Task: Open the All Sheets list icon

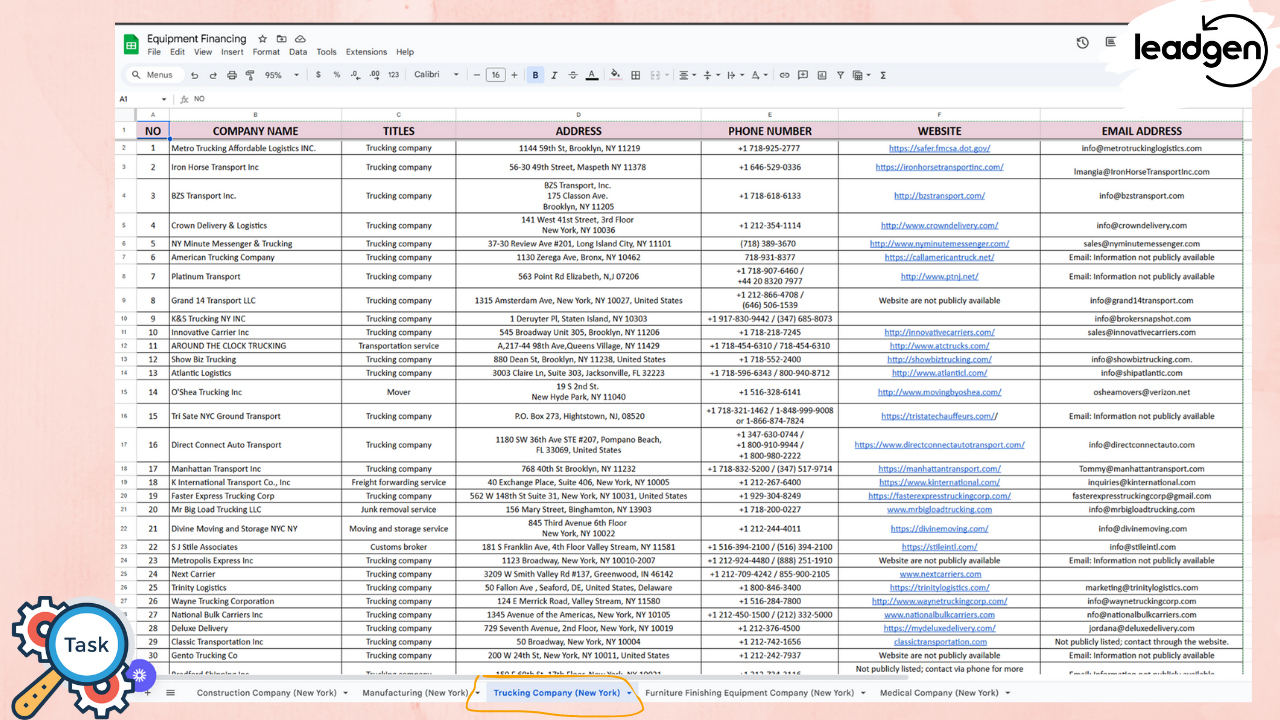Action: pos(170,692)
